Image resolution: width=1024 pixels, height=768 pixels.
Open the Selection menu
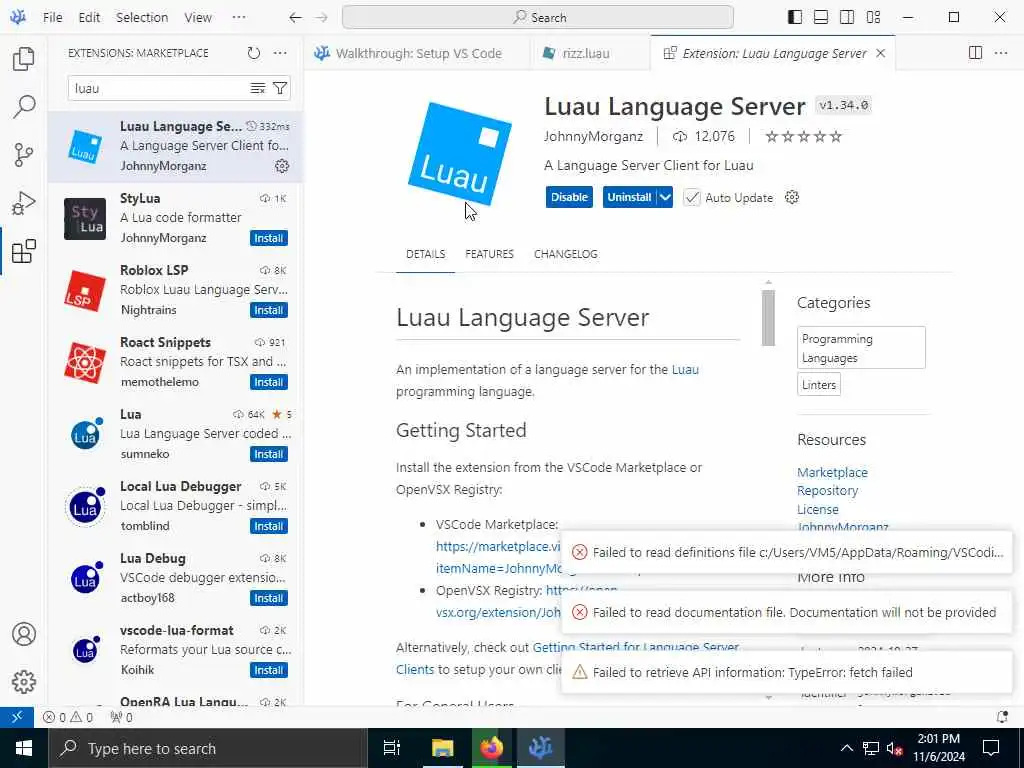tap(142, 18)
